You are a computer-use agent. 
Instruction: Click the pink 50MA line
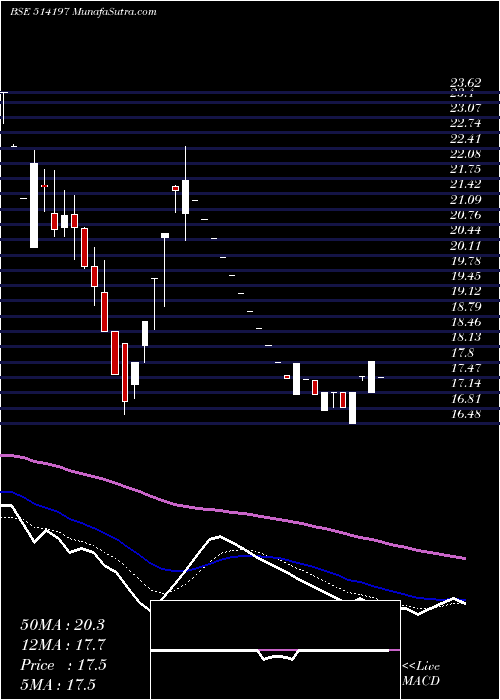click(x=232, y=512)
